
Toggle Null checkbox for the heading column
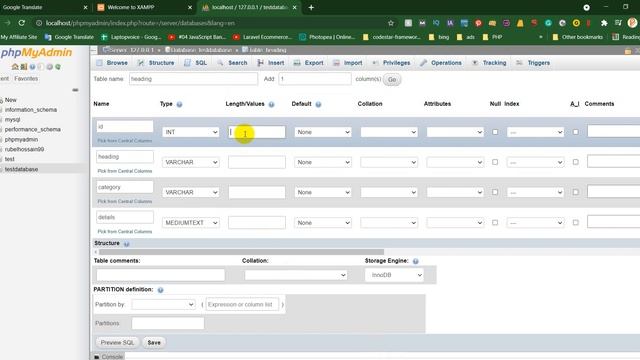[495, 162]
